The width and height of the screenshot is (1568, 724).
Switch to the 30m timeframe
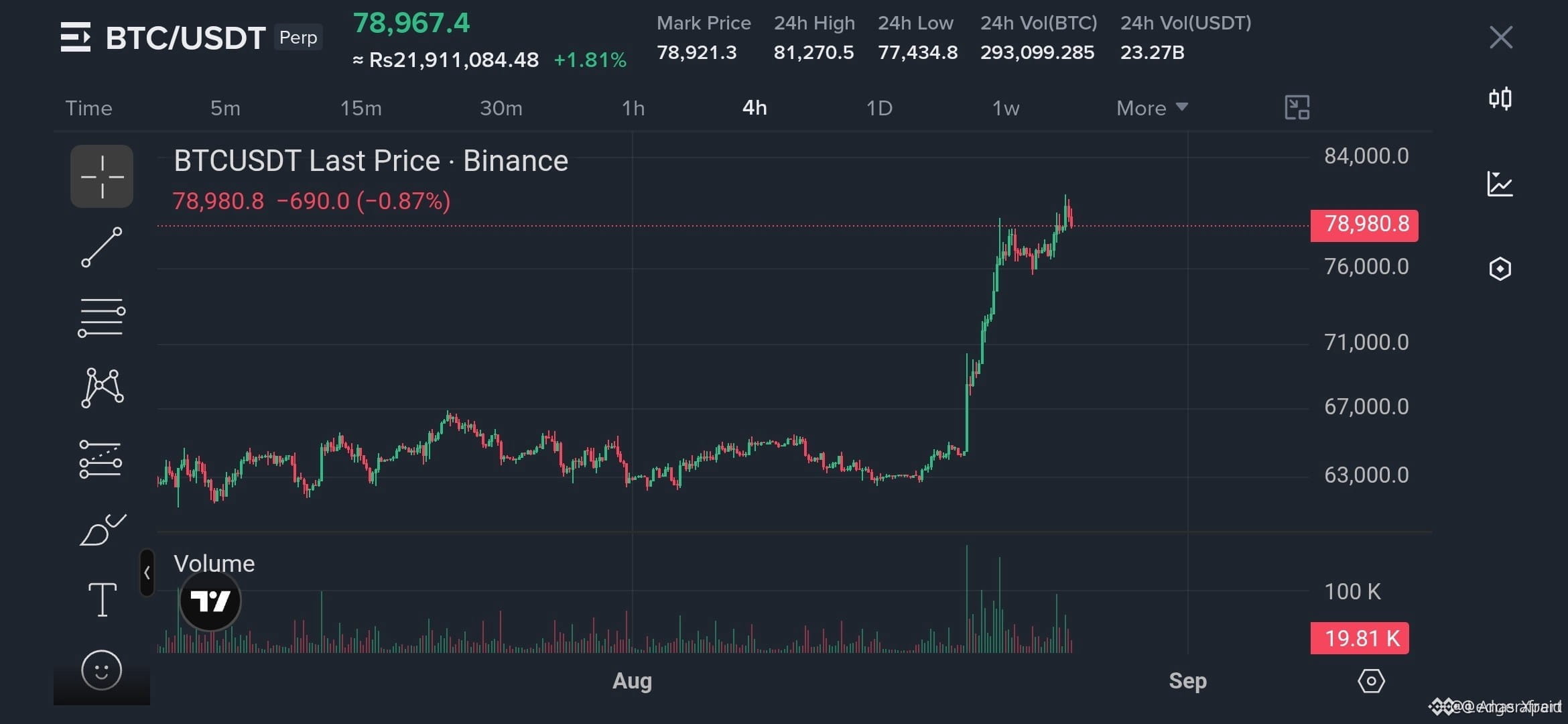(x=501, y=108)
